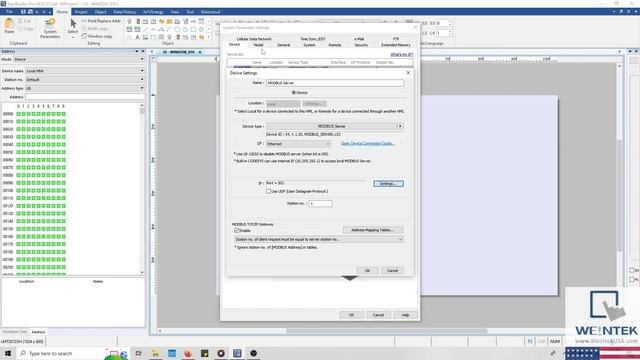640x360 pixels.
Task: Open the Model tab in System Parameter Settings
Action: [258, 45]
